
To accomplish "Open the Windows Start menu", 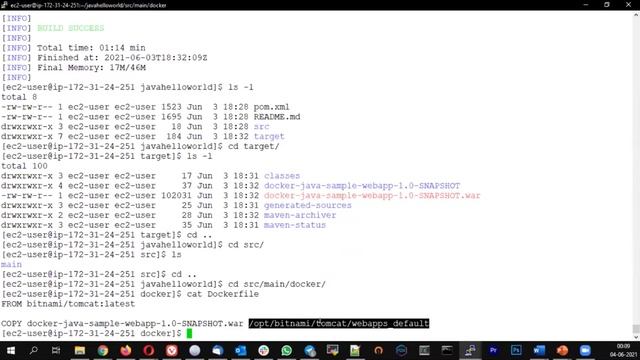I will 11,350.
